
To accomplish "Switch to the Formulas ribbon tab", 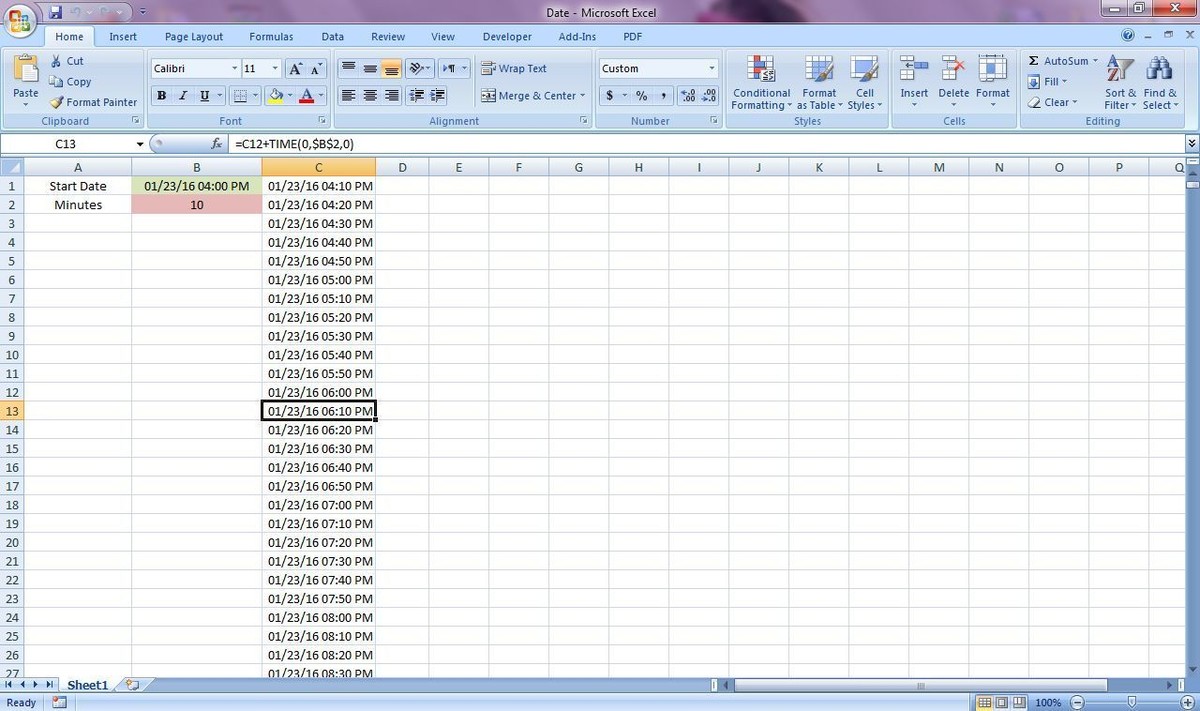I will (x=271, y=37).
